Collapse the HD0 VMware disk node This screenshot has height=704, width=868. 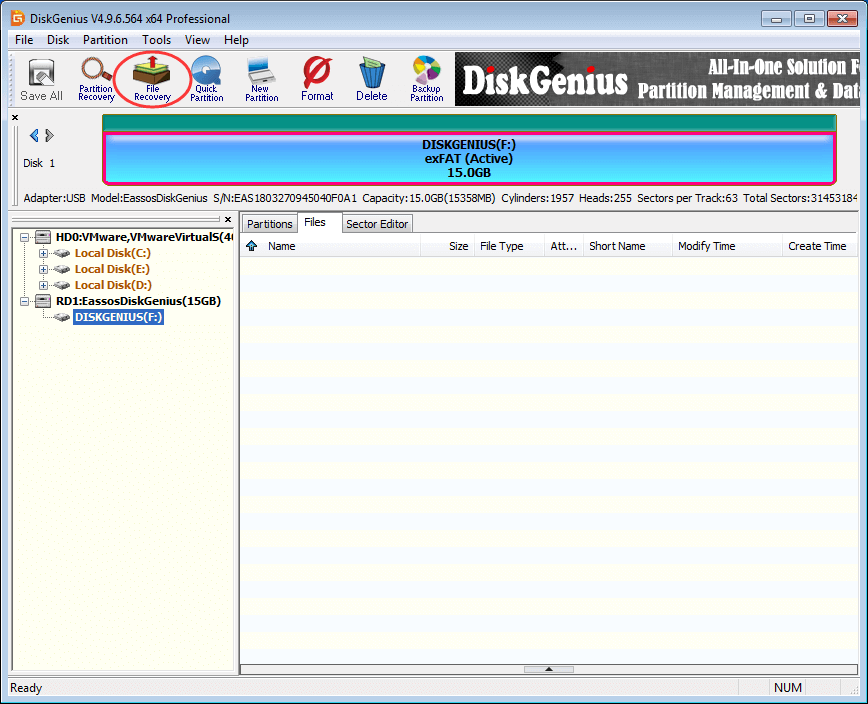tap(24, 237)
